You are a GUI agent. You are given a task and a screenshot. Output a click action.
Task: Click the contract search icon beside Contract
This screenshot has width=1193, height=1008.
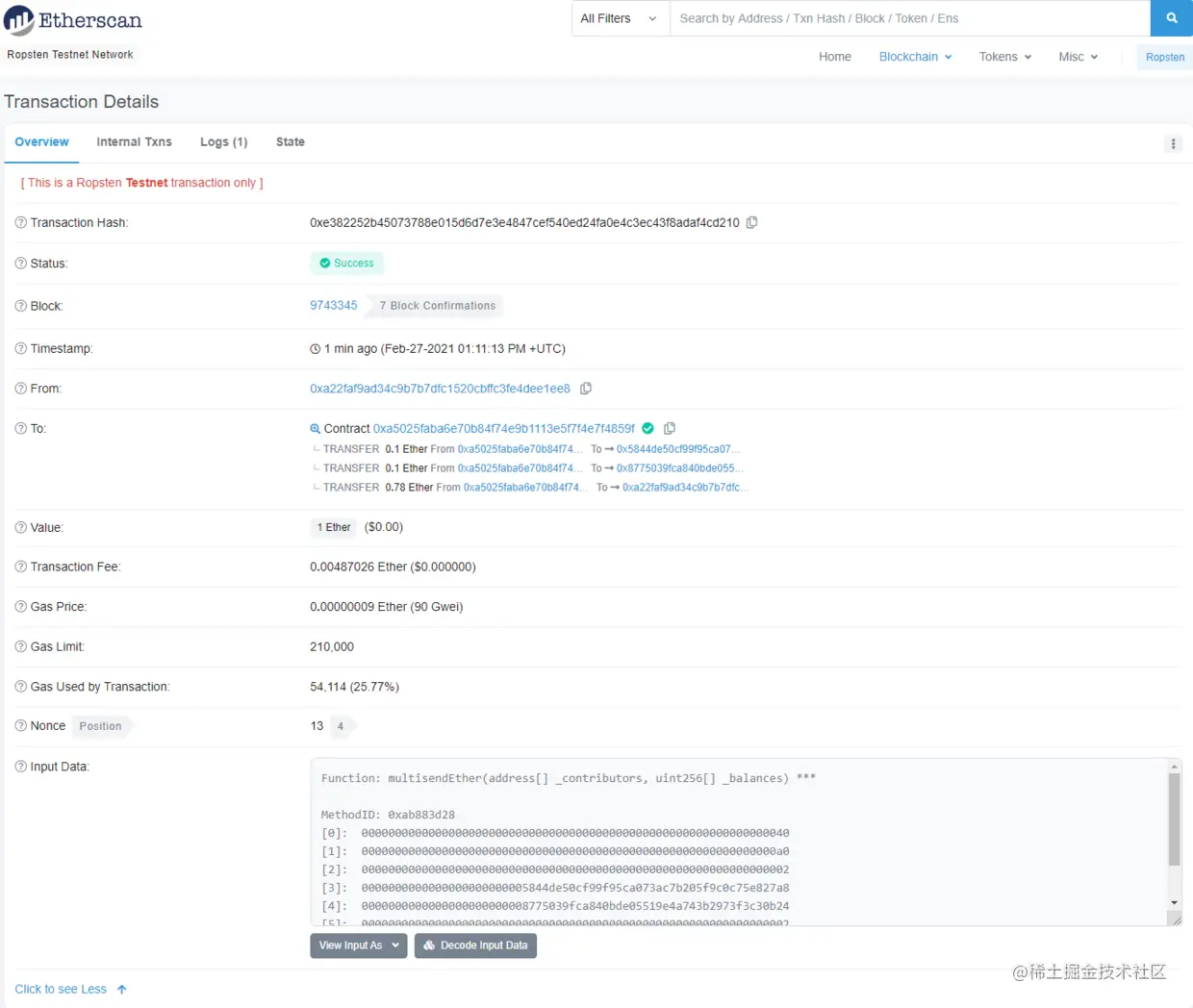click(315, 429)
